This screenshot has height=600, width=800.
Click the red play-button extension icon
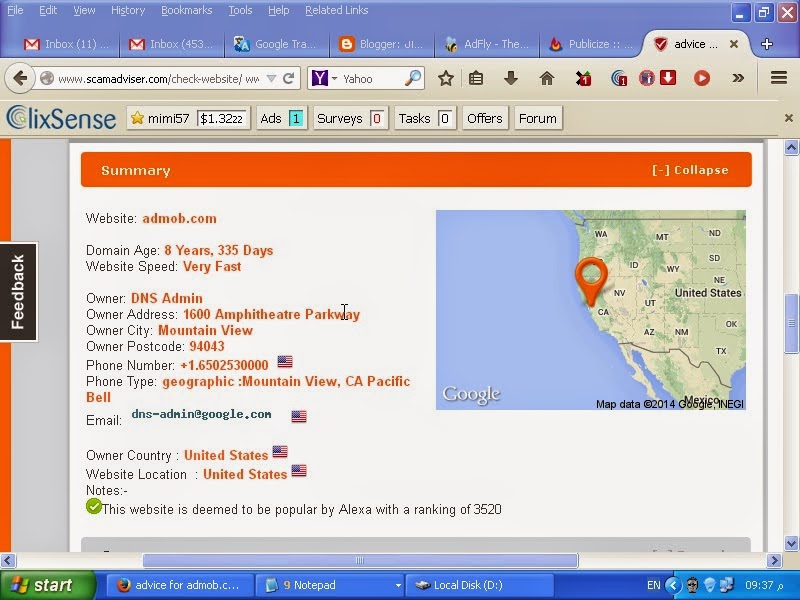click(702, 78)
